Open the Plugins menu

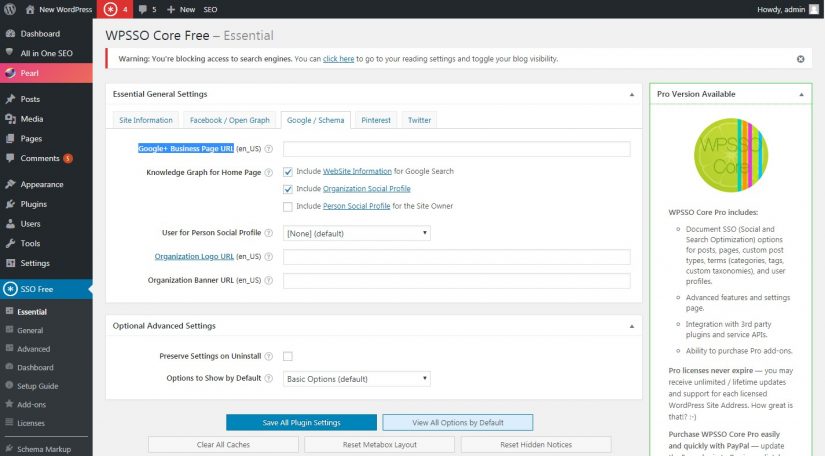(46, 204)
